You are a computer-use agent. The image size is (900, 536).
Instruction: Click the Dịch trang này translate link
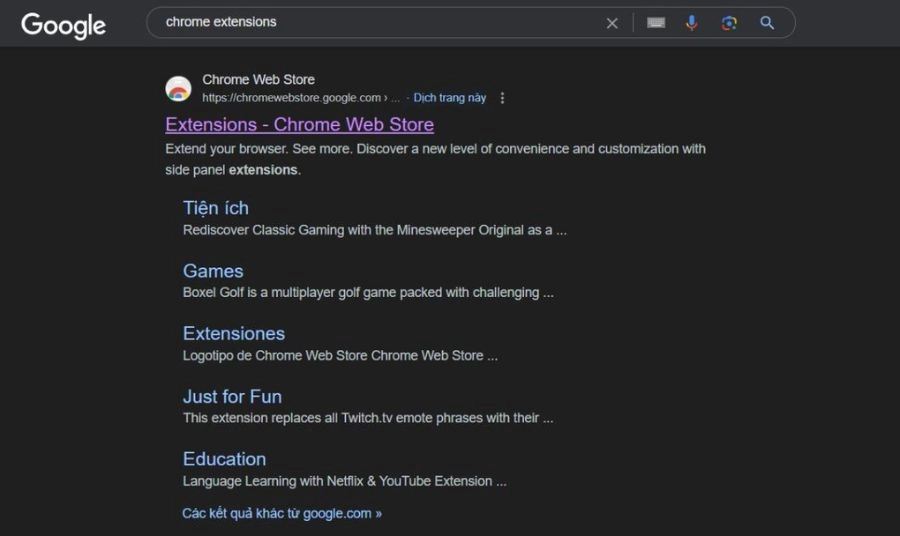coord(449,98)
